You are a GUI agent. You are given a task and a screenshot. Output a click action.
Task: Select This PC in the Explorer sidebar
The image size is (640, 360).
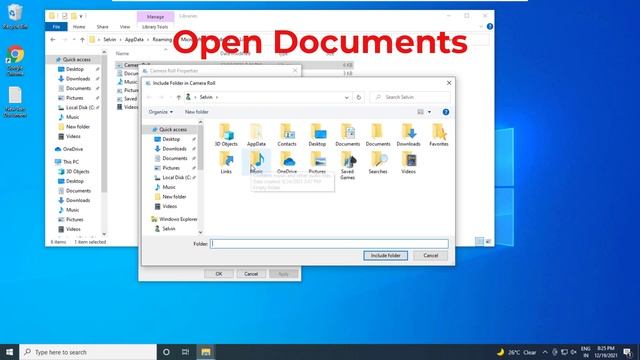[67, 162]
